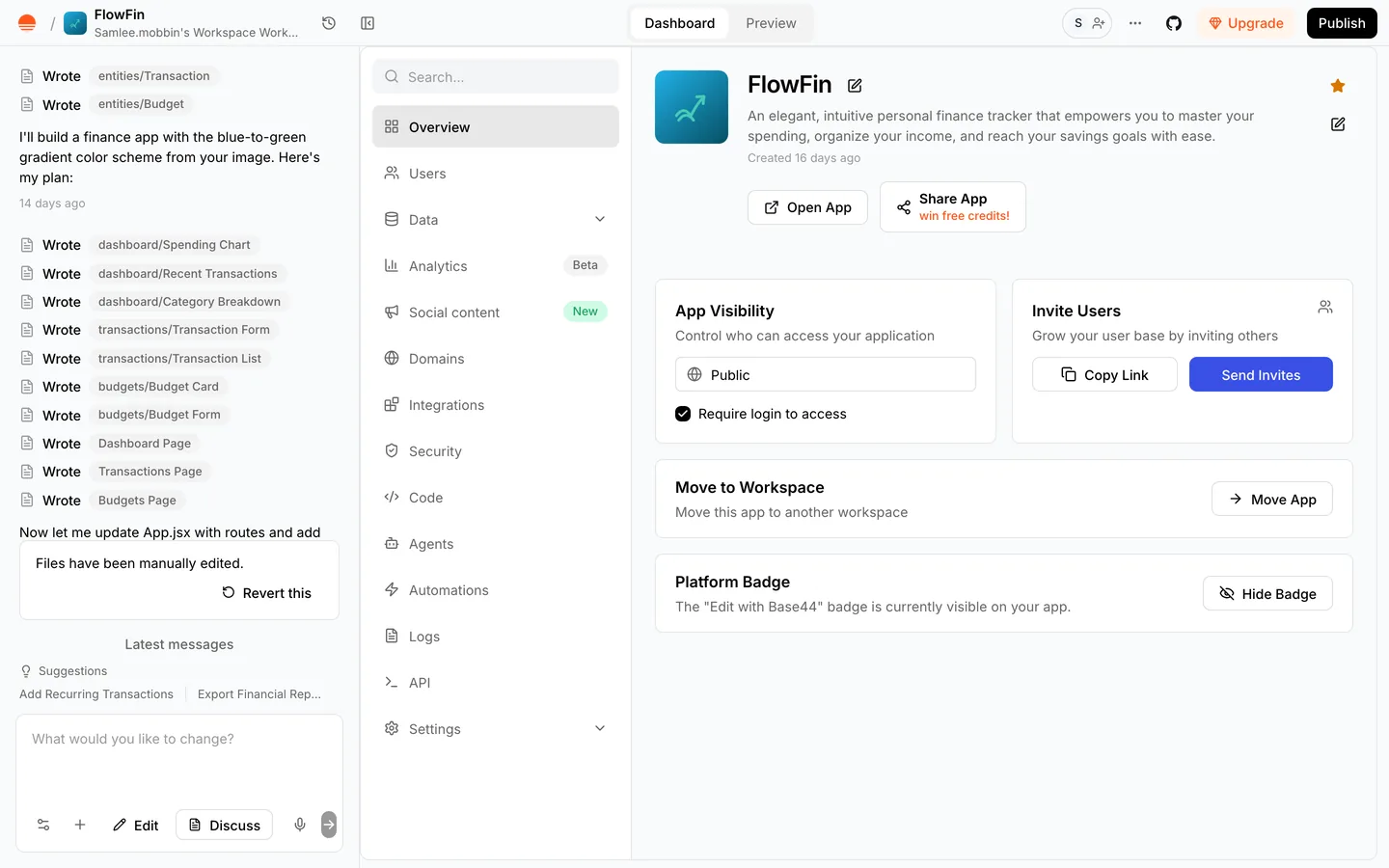This screenshot has width=1389, height=868.
Task: Click the plus attach icon in chat
Action: [x=80, y=825]
